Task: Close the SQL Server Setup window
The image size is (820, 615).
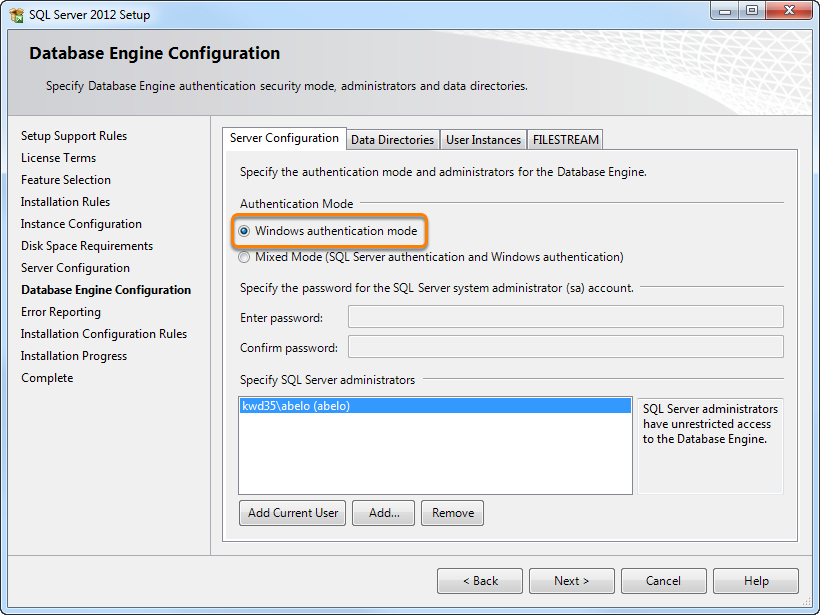Action: click(790, 10)
